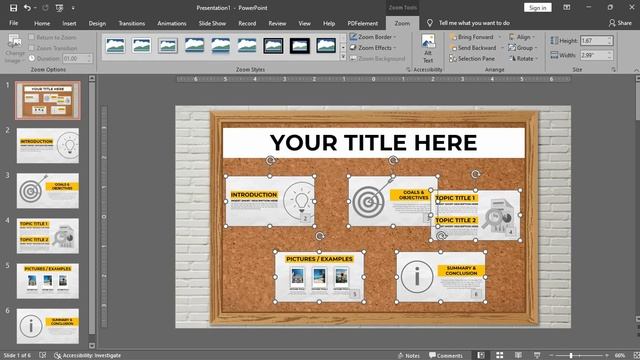The width and height of the screenshot is (640, 360).
Task: Switch to Normal view icon
Action: tap(481, 356)
